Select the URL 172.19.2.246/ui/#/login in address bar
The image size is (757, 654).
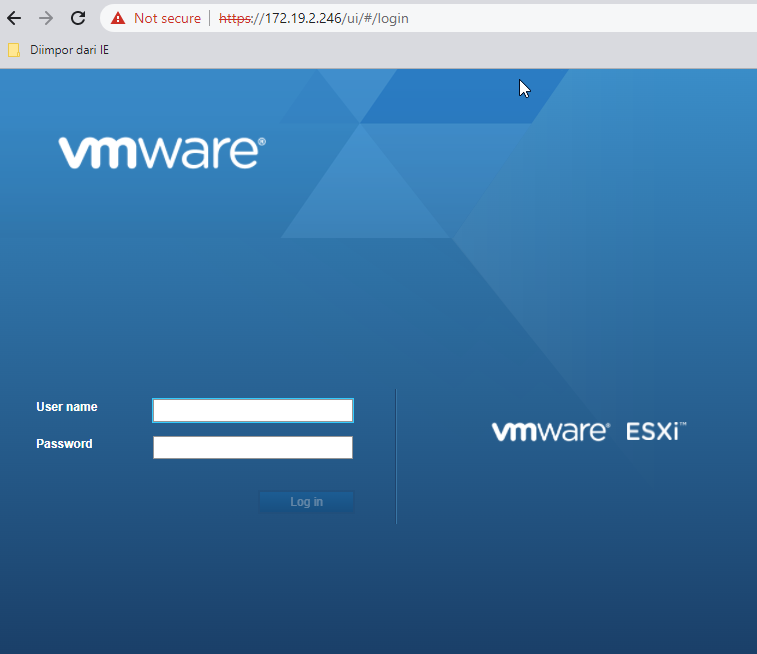pyautogui.click(x=313, y=18)
